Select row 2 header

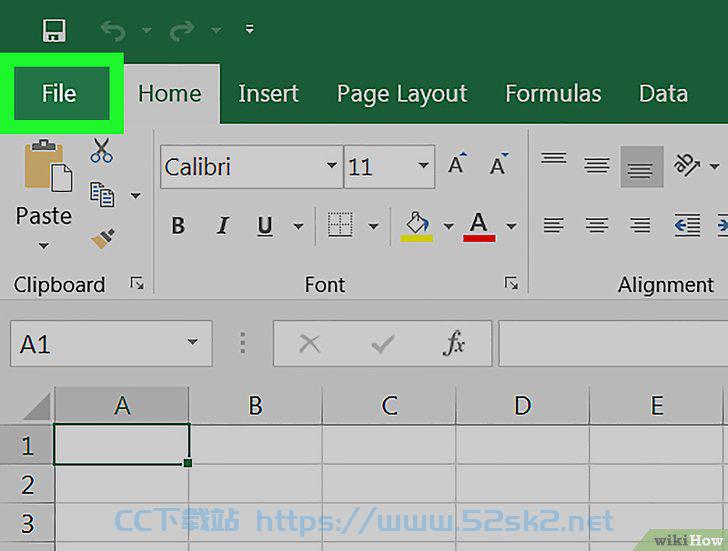(x=27, y=484)
